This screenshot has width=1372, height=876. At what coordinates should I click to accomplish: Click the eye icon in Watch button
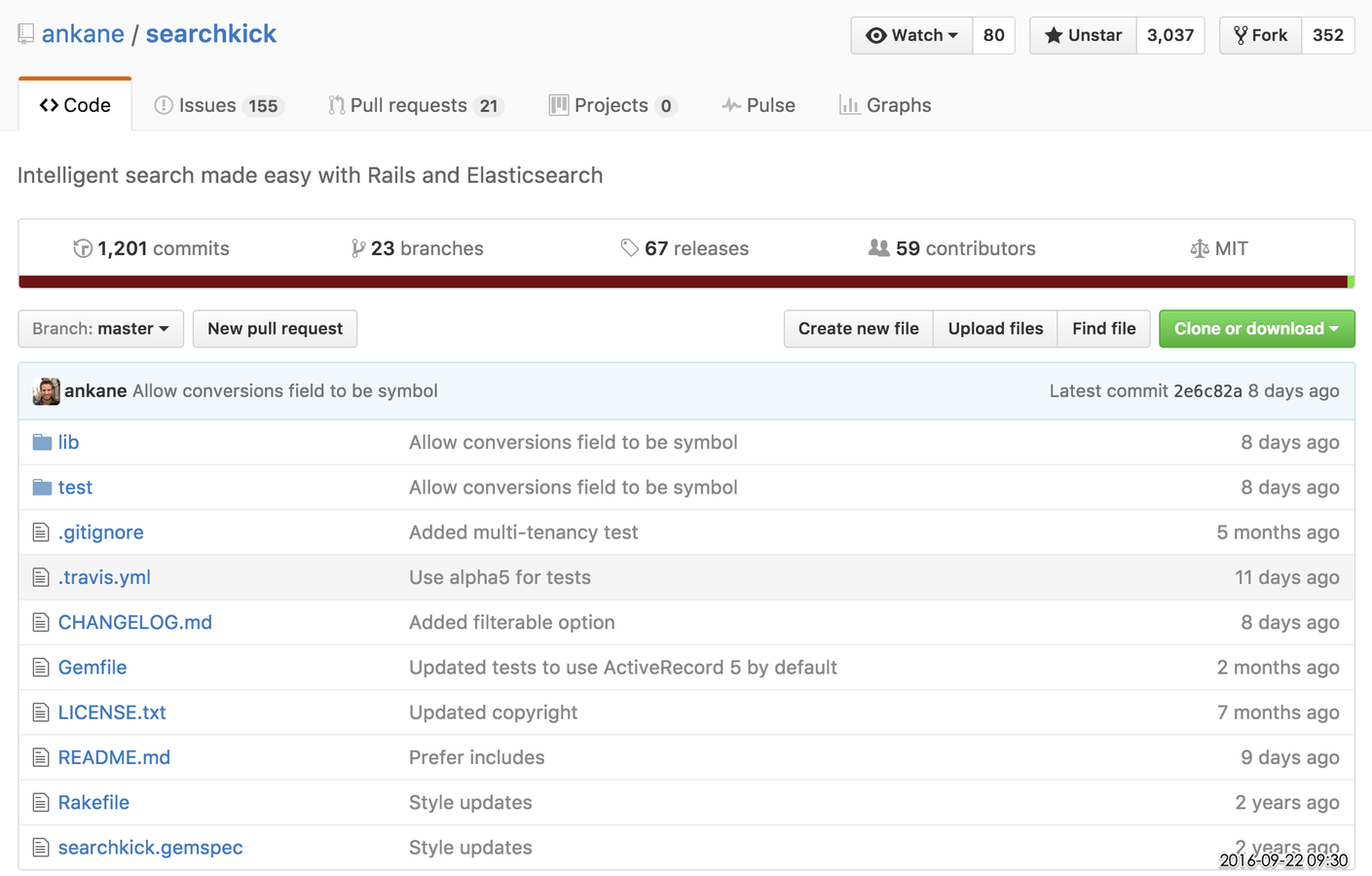click(x=876, y=35)
